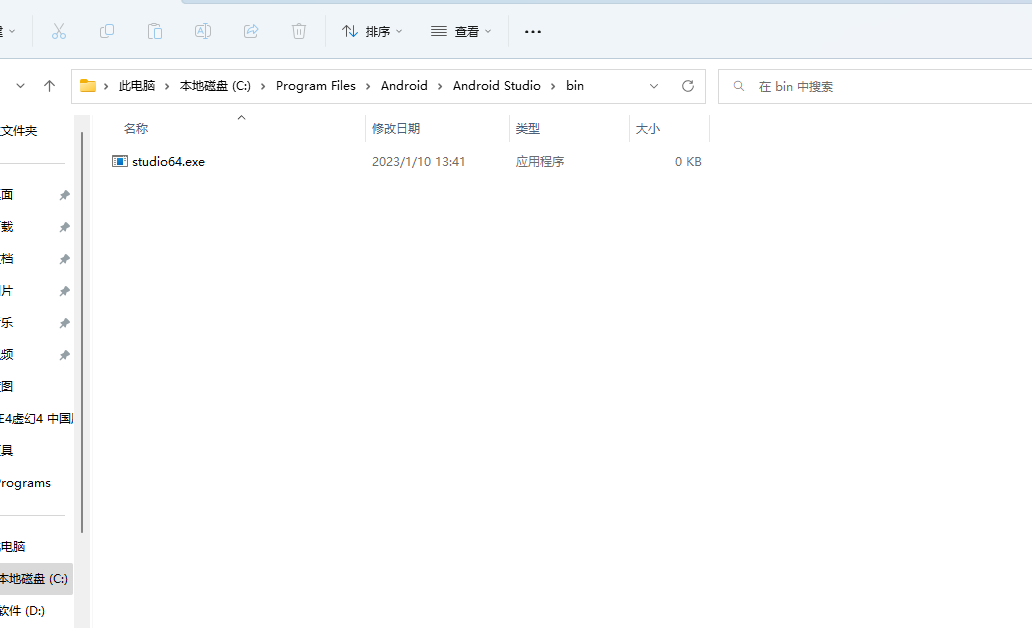This screenshot has height=628, width=1032.
Task: Sort by the 名称 column header
Action: [136, 128]
